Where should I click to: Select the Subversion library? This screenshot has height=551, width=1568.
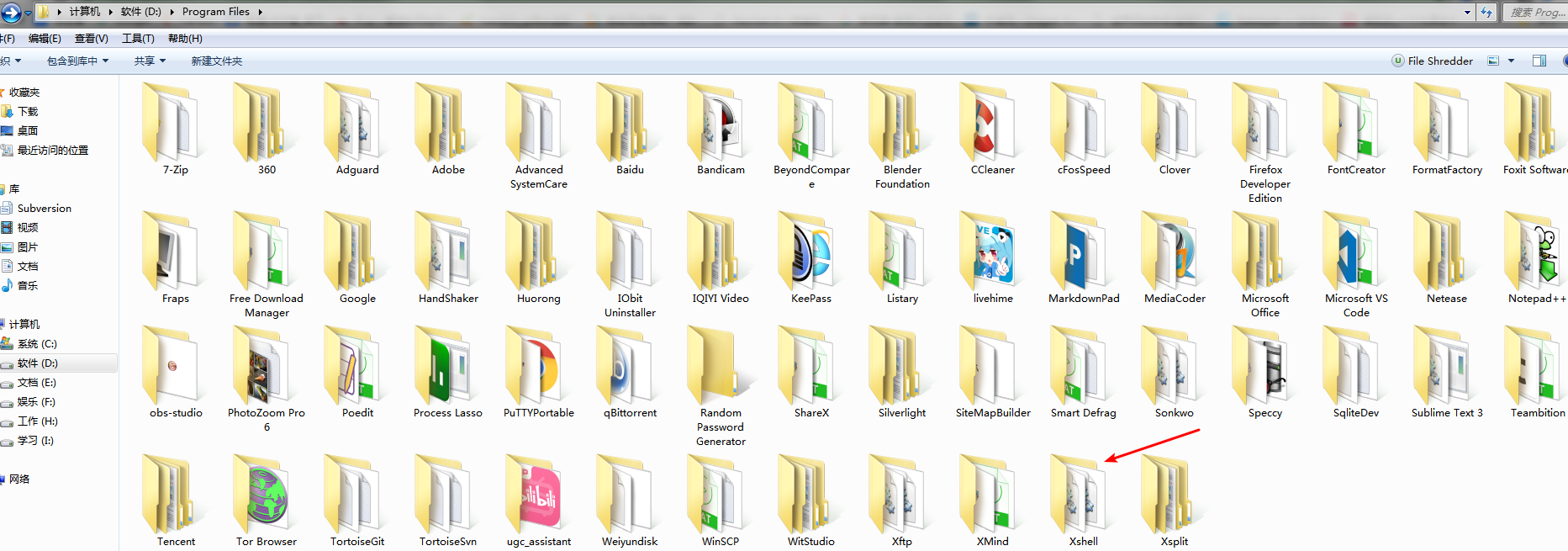[44, 209]
